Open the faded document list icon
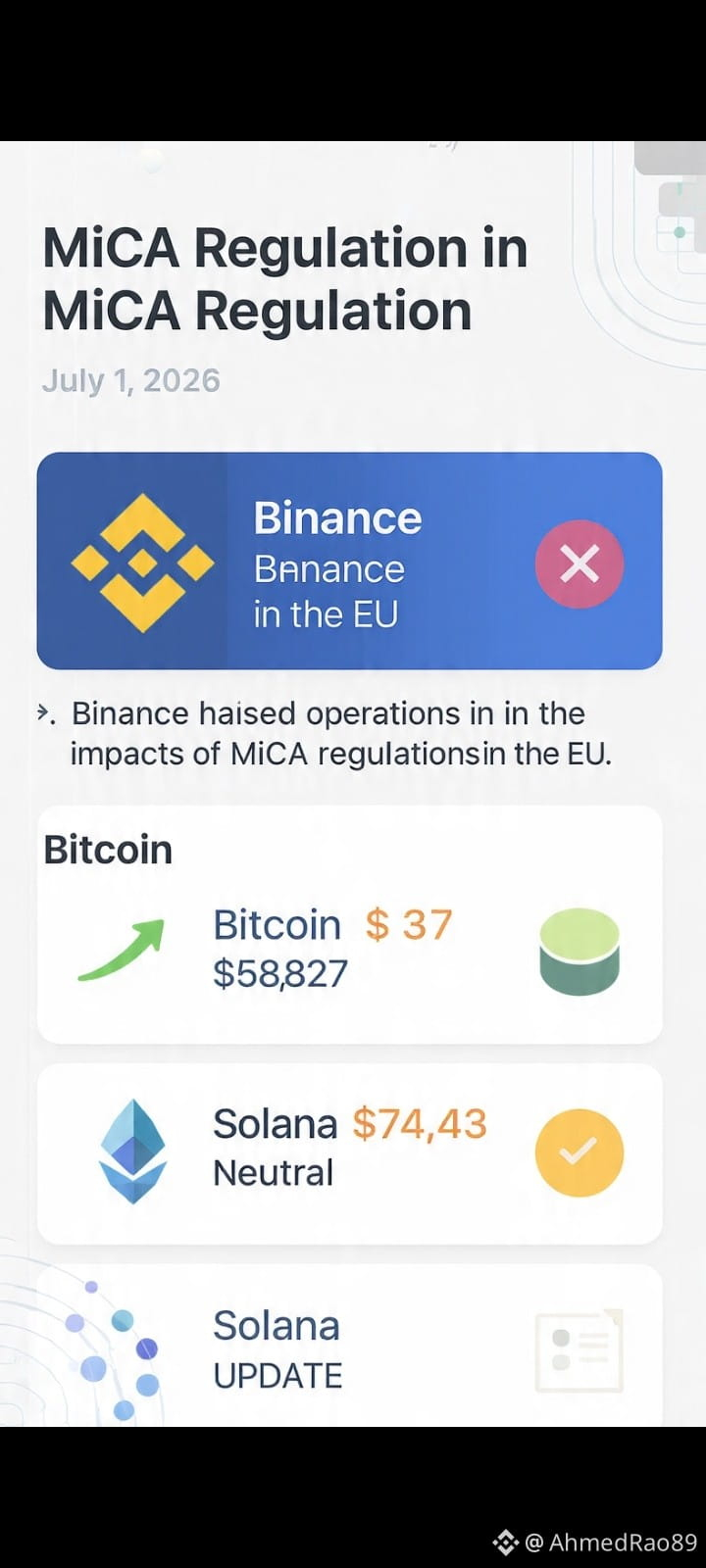Image resolution: width=706 pixels, height=1568 pixels. 579,1350
